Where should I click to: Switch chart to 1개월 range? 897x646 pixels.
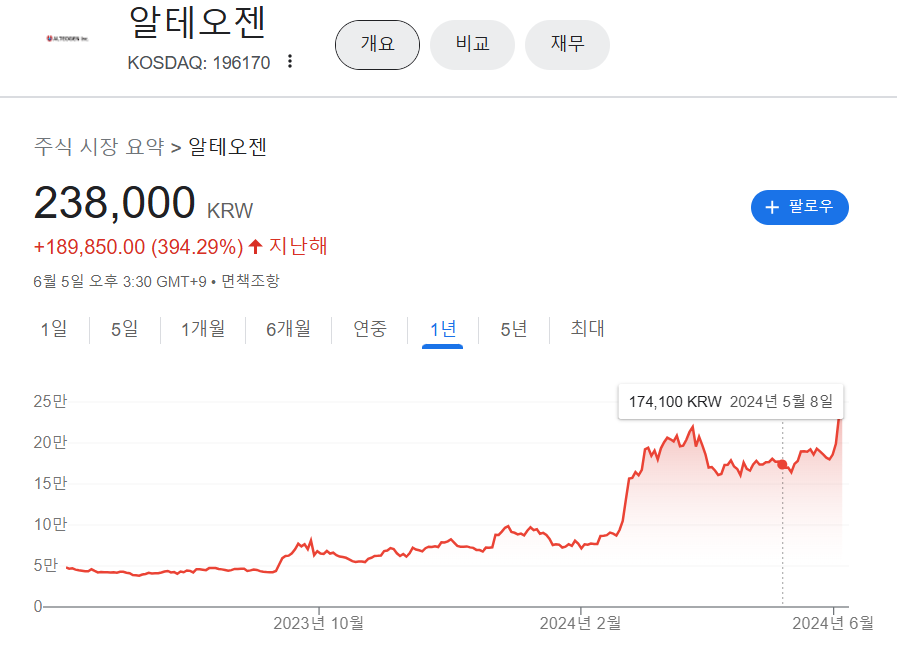click(x=203, y=329)
